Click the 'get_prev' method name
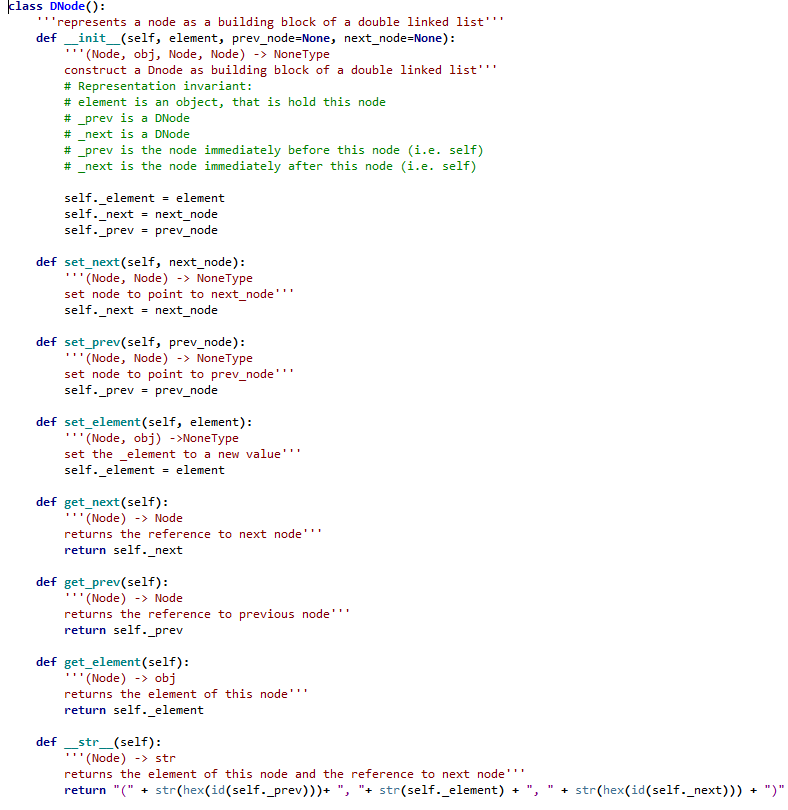This screenshot has width=788, height=810. 92,583
